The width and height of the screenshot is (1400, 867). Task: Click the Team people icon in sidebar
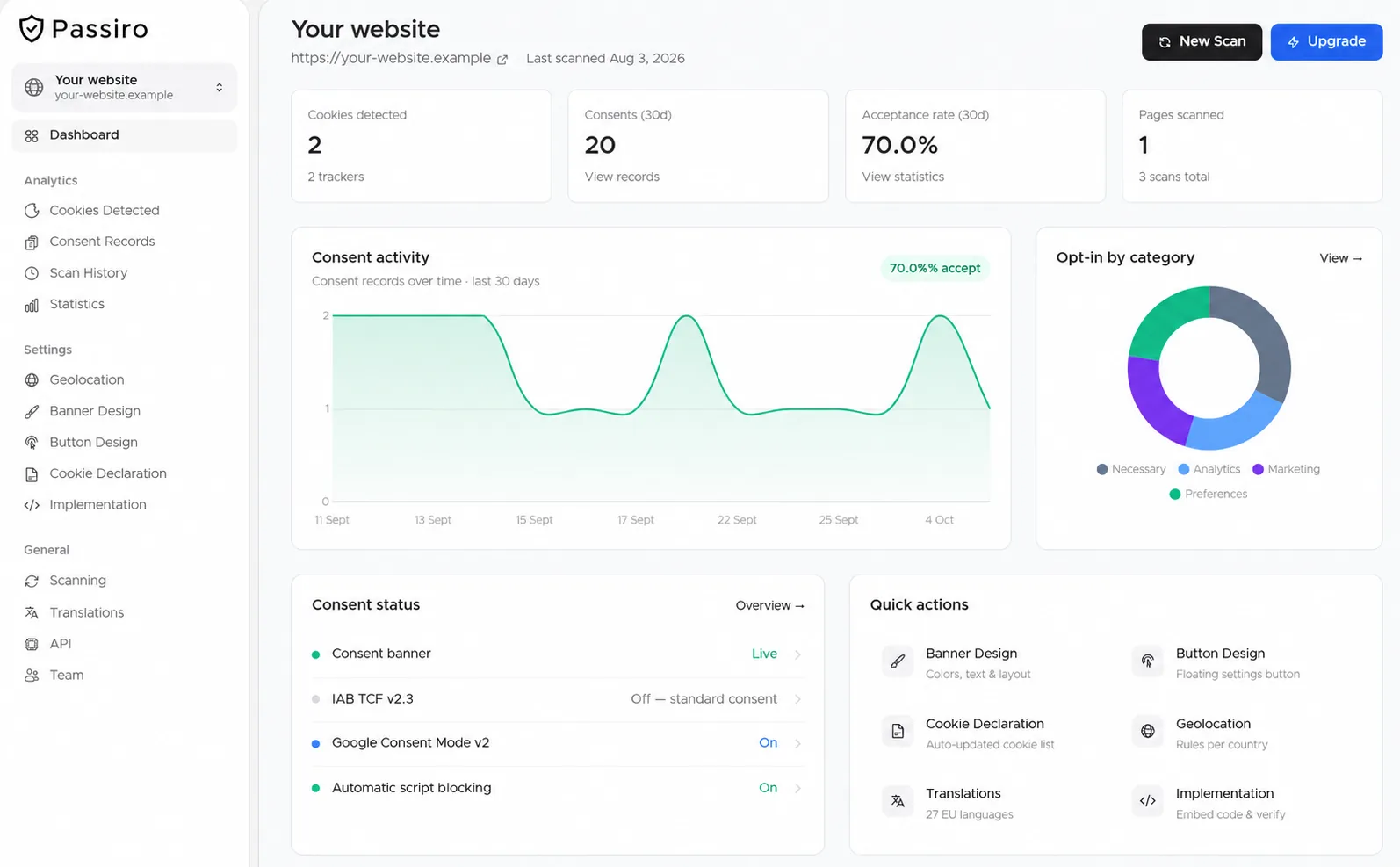[32, 676]
